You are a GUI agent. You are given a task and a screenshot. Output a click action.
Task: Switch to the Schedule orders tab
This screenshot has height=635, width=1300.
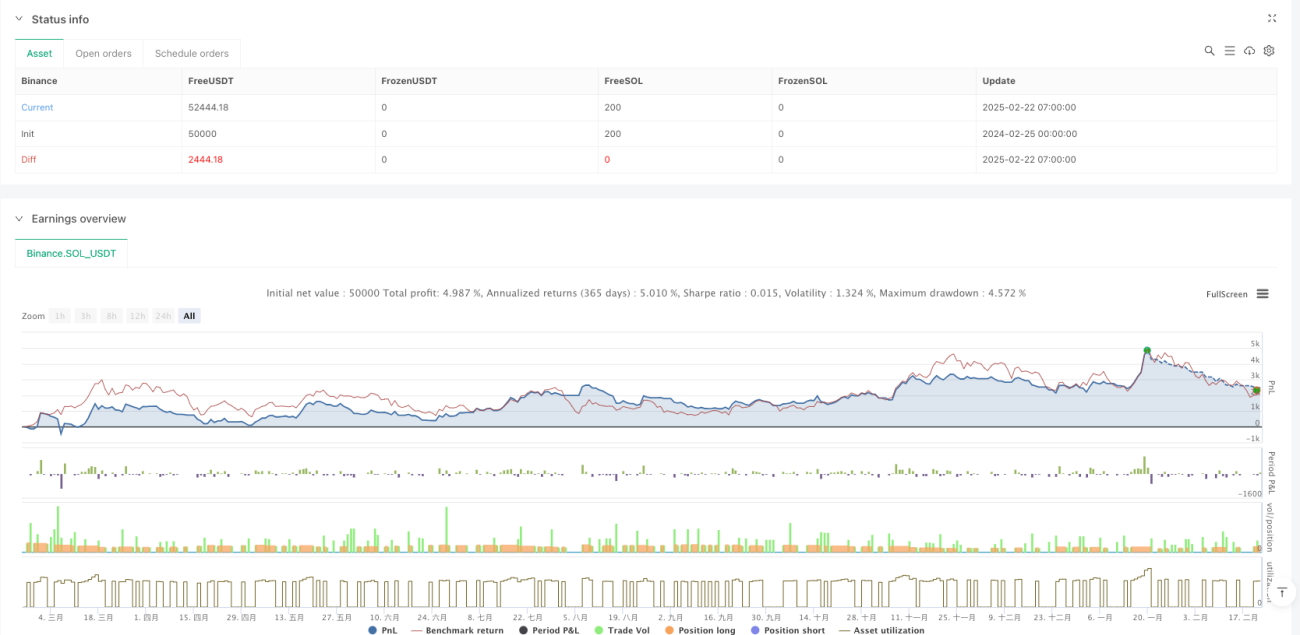click(x=192, y=53)
